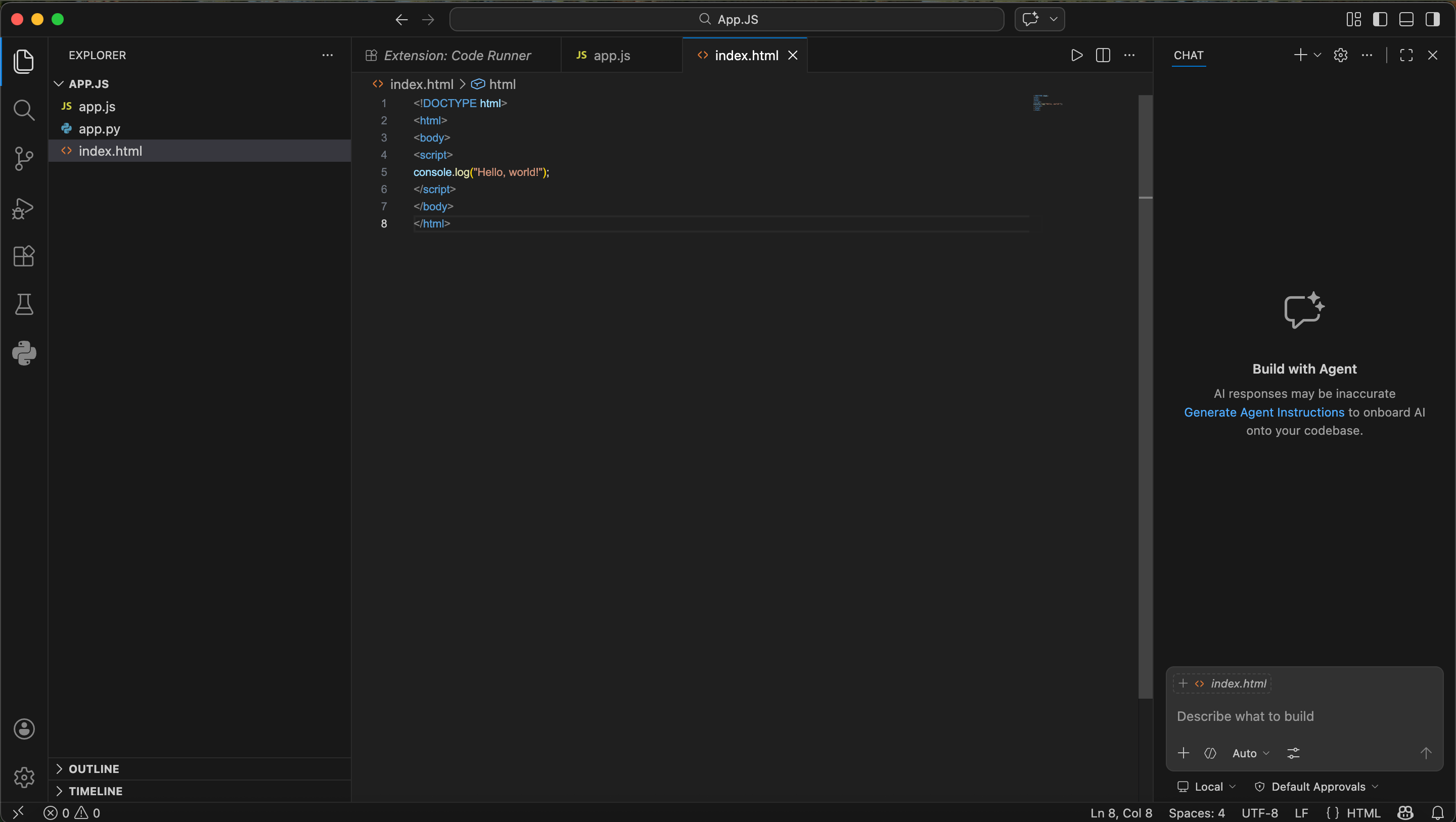Split the editor to the right
The width and height of the screenshot is (1456, 822).
pos(1103,56)
